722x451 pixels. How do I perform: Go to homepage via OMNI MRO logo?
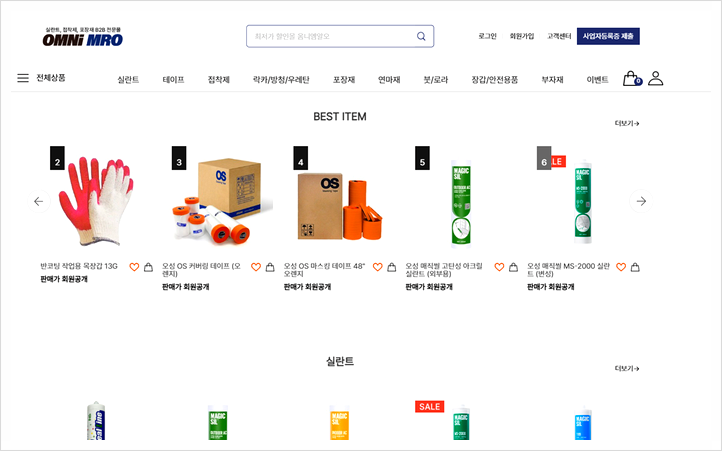click(x=83, y=37)
